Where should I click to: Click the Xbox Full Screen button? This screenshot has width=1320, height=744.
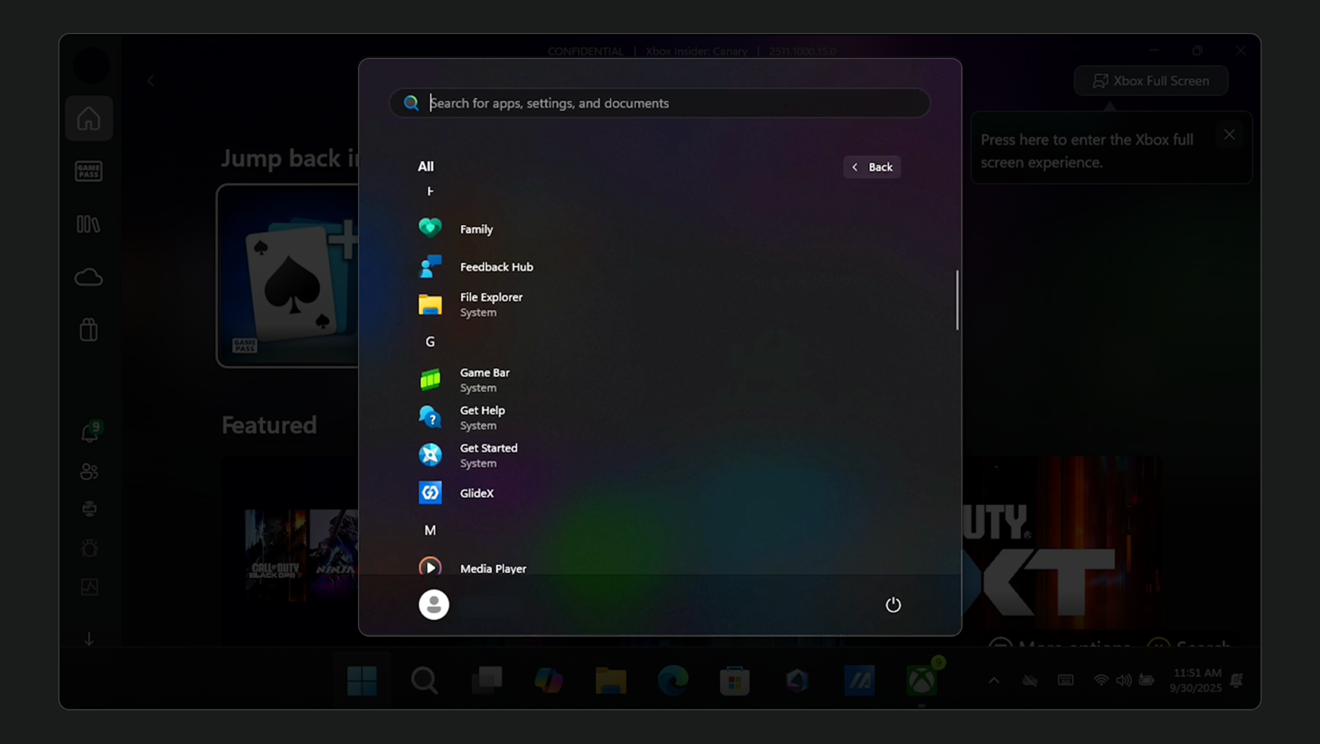pos(1151,81)
